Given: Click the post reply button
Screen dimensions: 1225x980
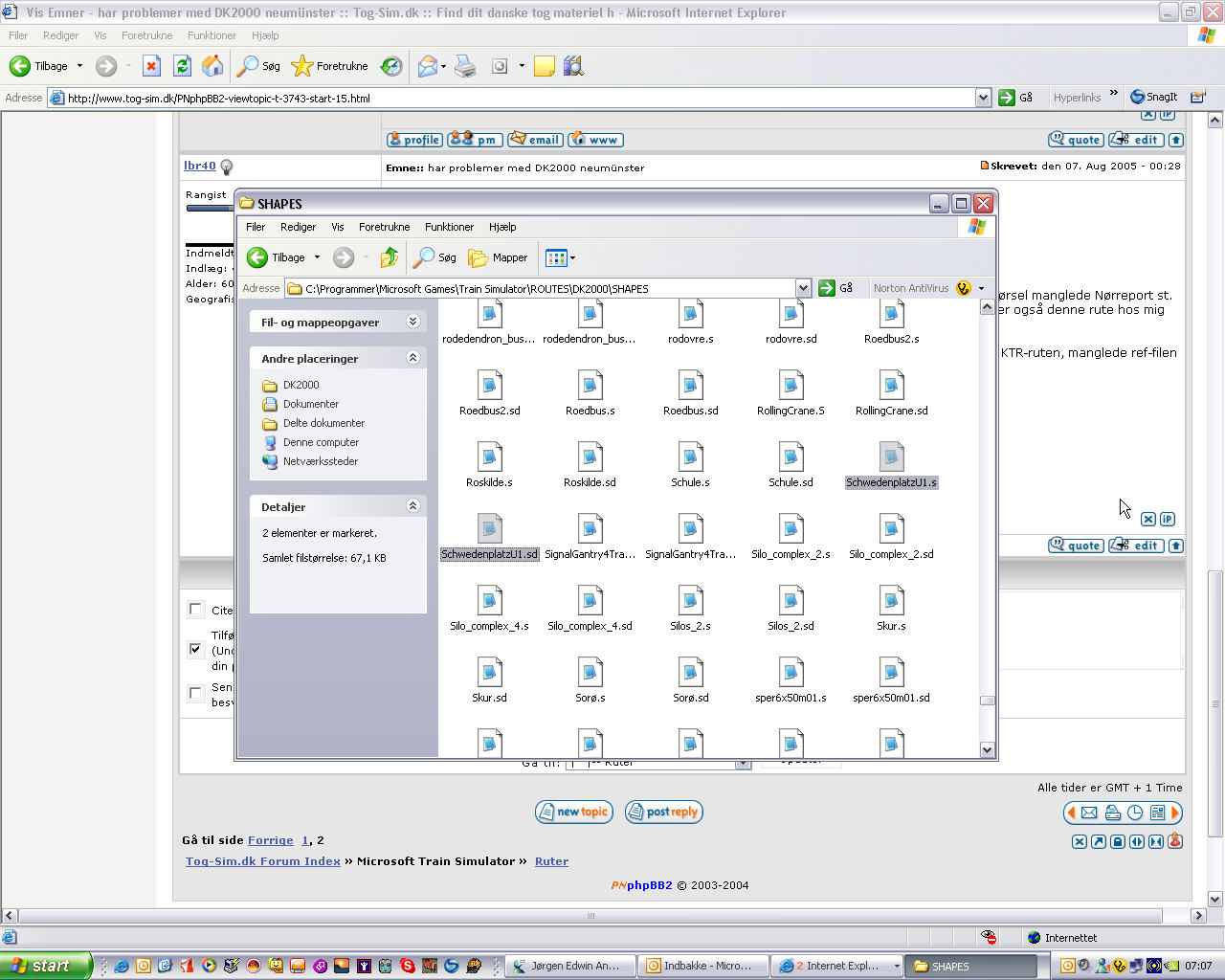Looking at the screenshot, I should tap(664, 812).
